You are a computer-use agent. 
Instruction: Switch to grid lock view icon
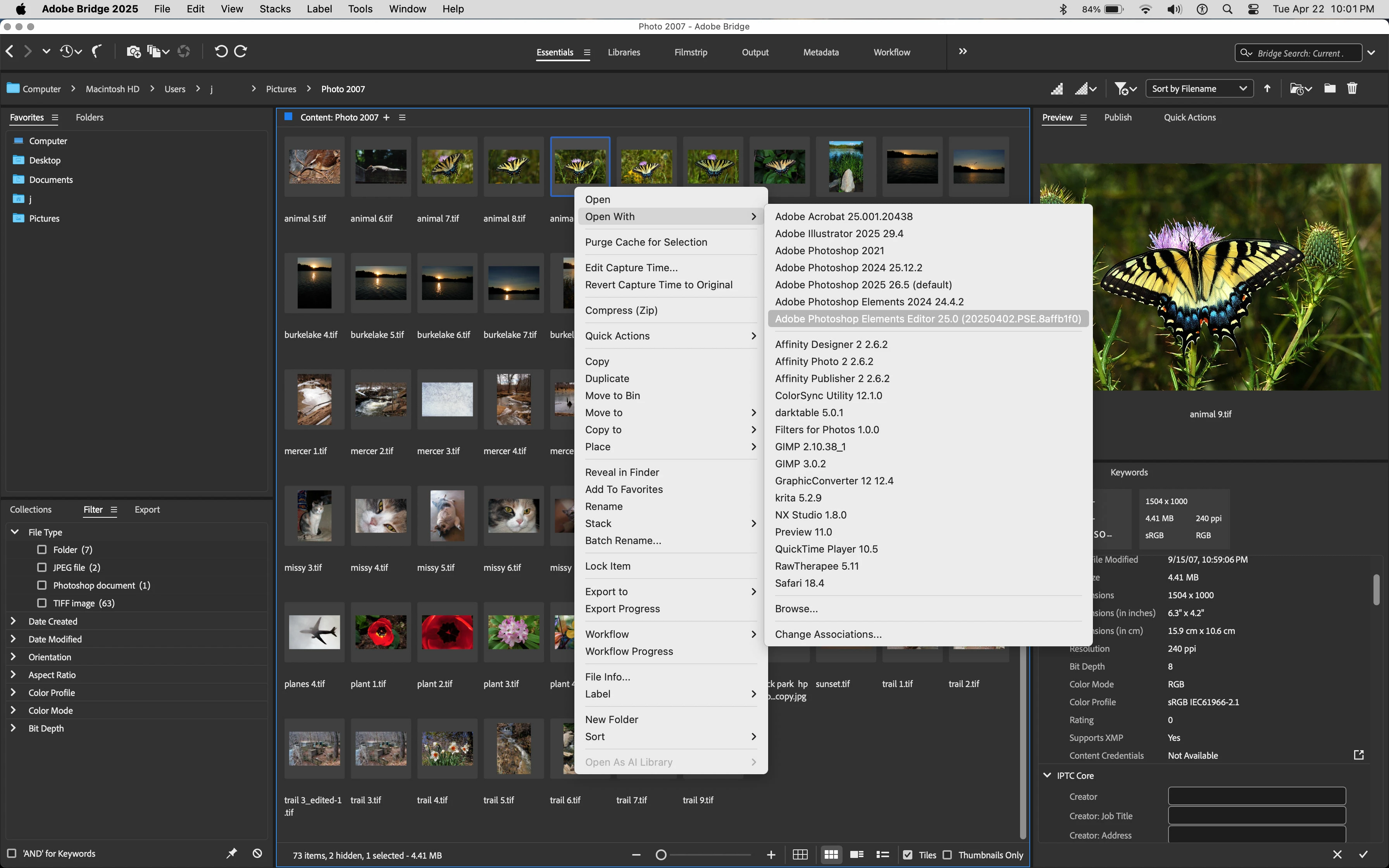(800, 855)
